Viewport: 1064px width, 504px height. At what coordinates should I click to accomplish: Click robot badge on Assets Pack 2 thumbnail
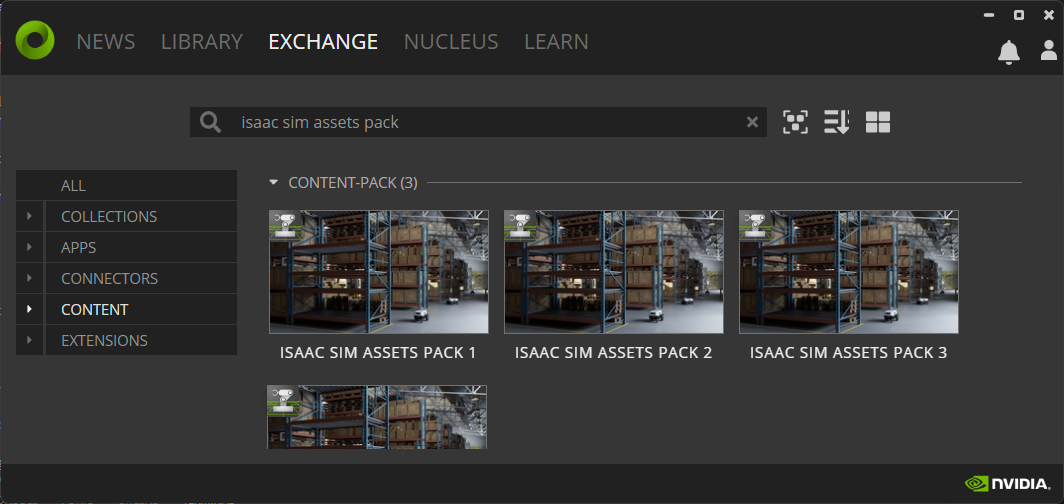click(x=520, y=226)
